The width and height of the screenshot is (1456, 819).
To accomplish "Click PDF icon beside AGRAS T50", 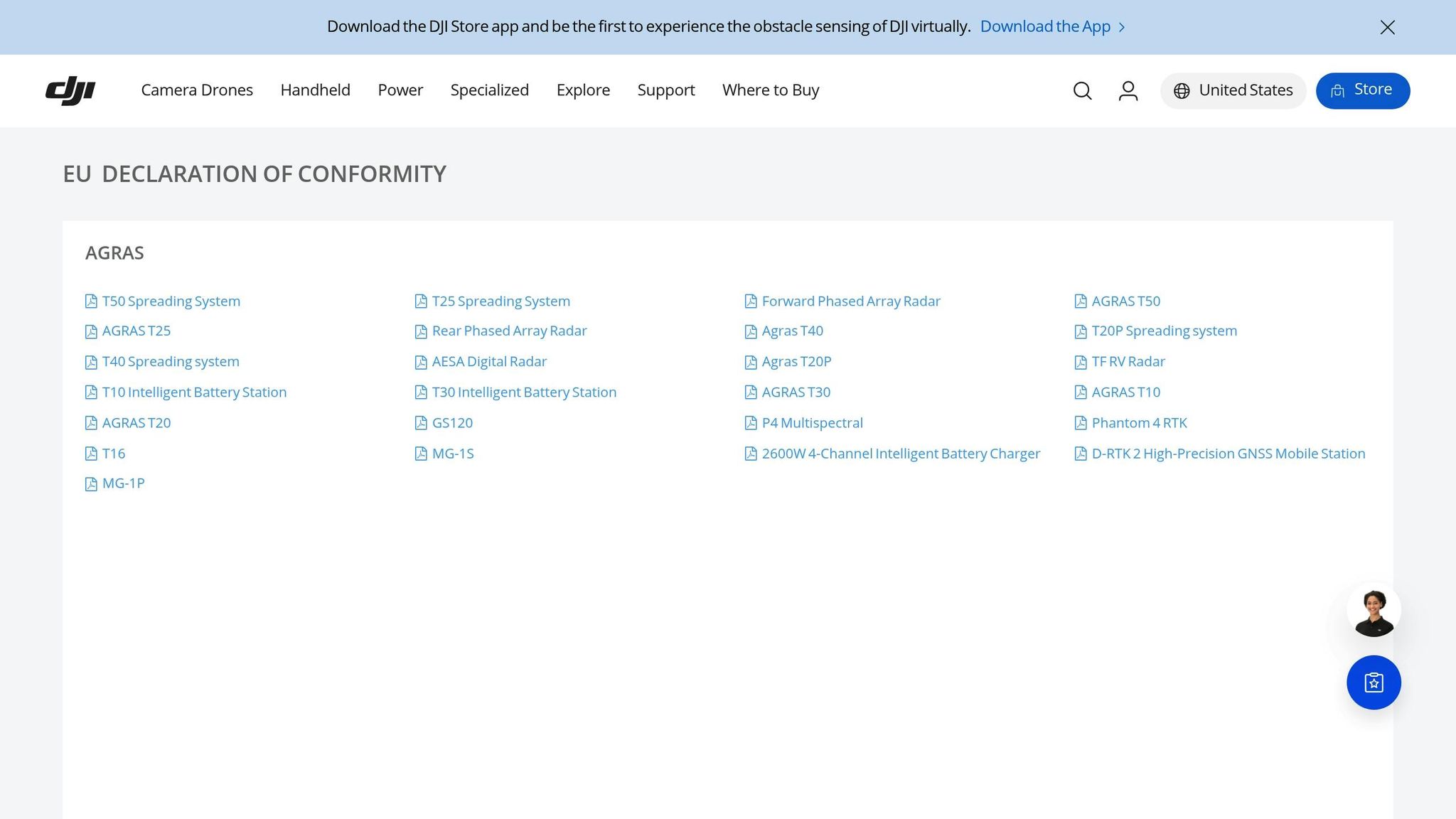I will coord(1081,301).
